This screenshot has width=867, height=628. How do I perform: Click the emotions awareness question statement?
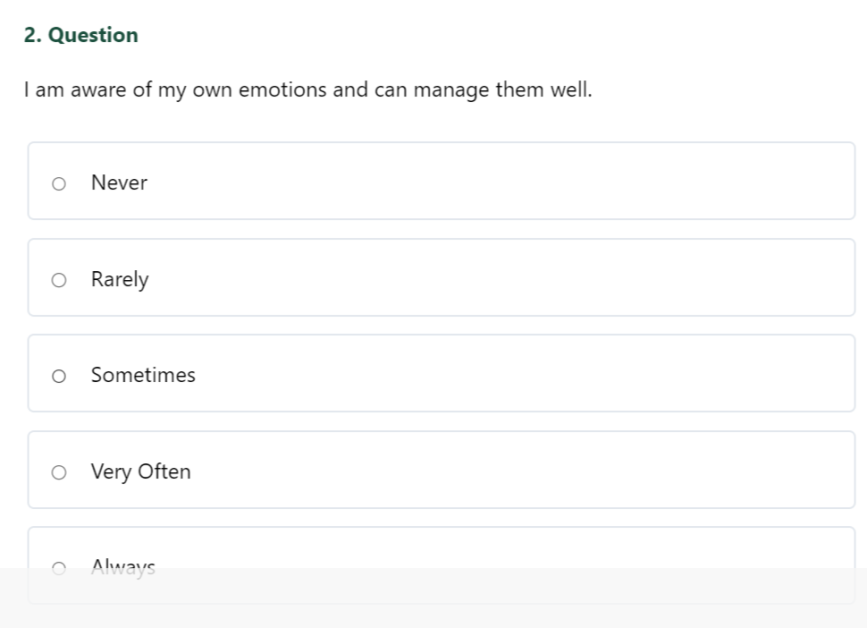[308, 90]
